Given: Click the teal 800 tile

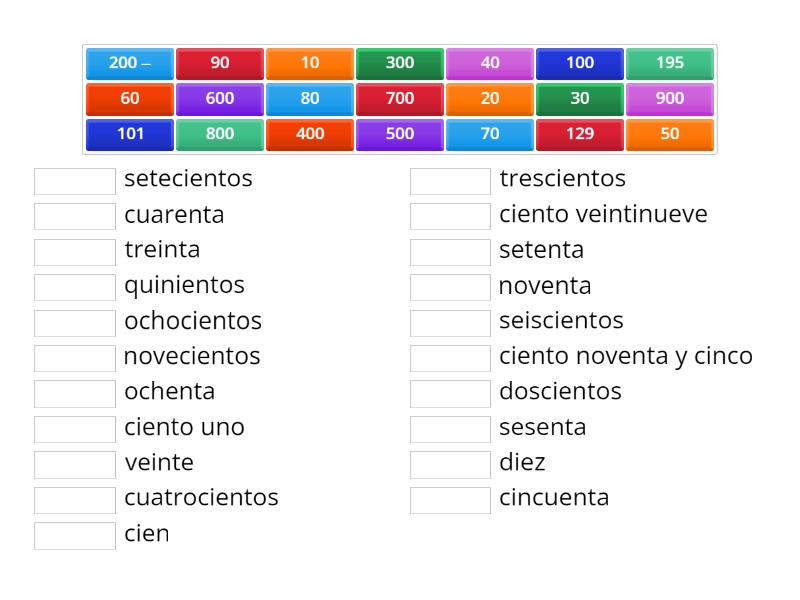Looking at the screenshot, I should pyautogui.click(x=219, y=133).
